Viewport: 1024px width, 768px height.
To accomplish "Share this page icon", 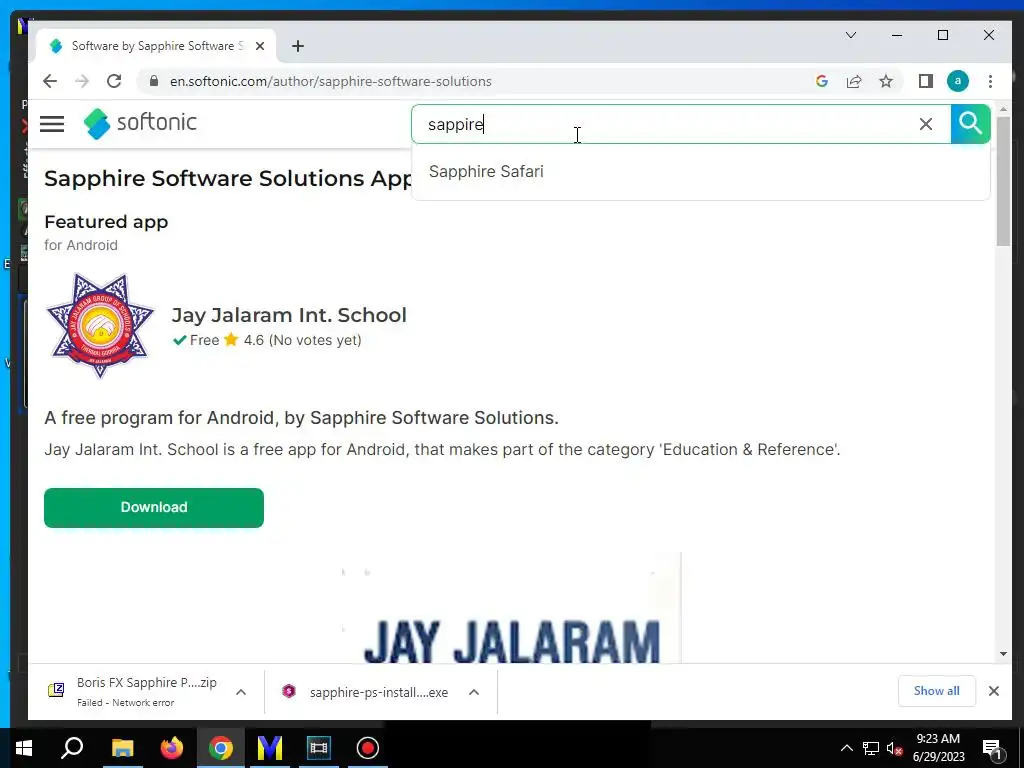I will coord(854,81).
